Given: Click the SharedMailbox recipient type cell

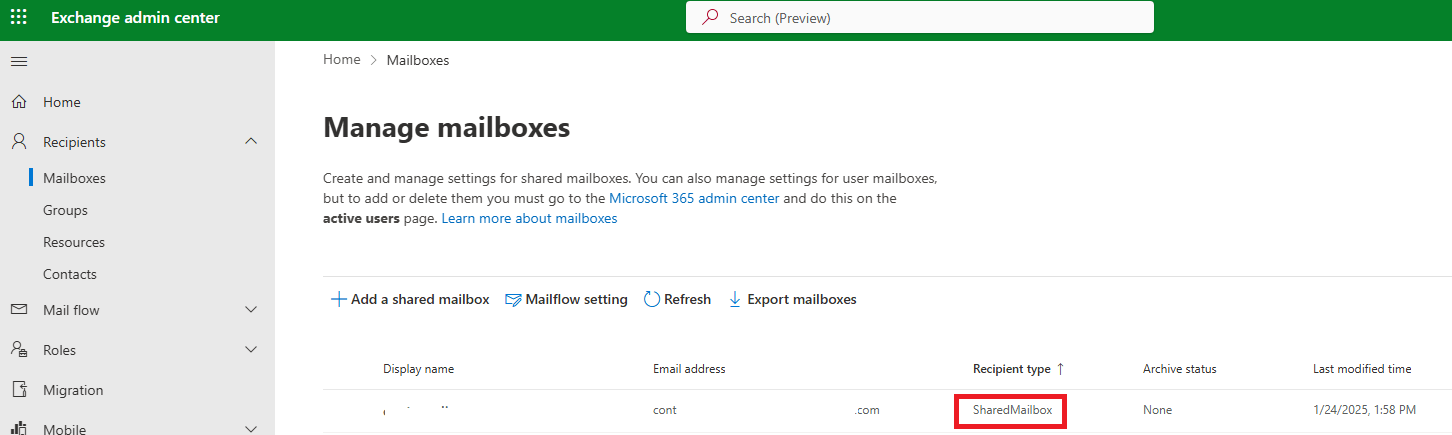Looking at the screenshot, I should pyautogui.click(x=1012, y=410).
